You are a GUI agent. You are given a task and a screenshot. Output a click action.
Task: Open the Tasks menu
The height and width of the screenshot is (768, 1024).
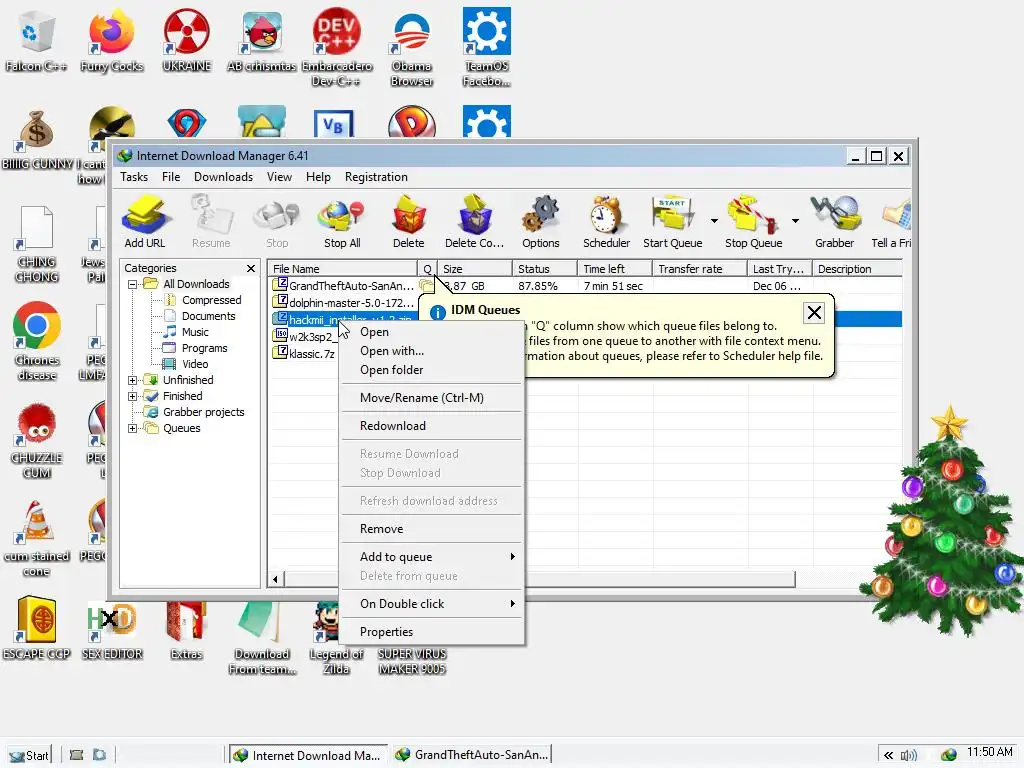[134, 177]
